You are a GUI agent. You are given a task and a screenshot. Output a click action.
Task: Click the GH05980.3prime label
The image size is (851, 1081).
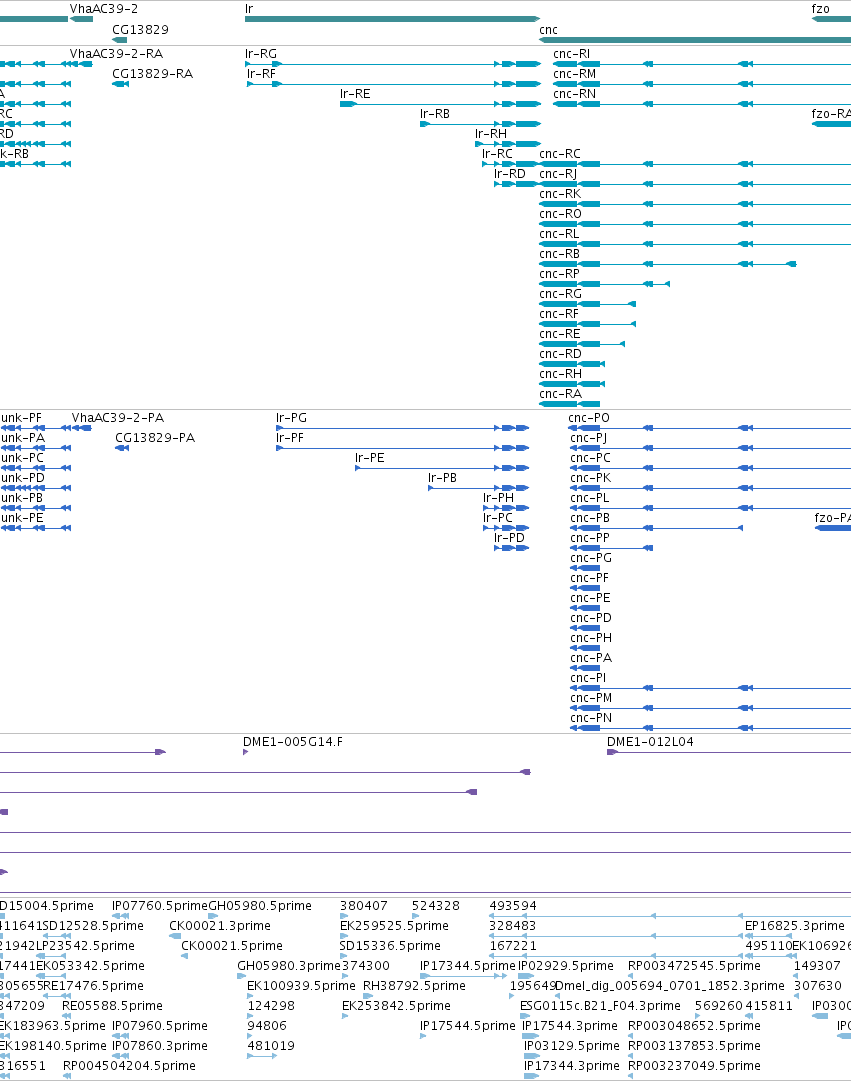click(x=289, y=966)
